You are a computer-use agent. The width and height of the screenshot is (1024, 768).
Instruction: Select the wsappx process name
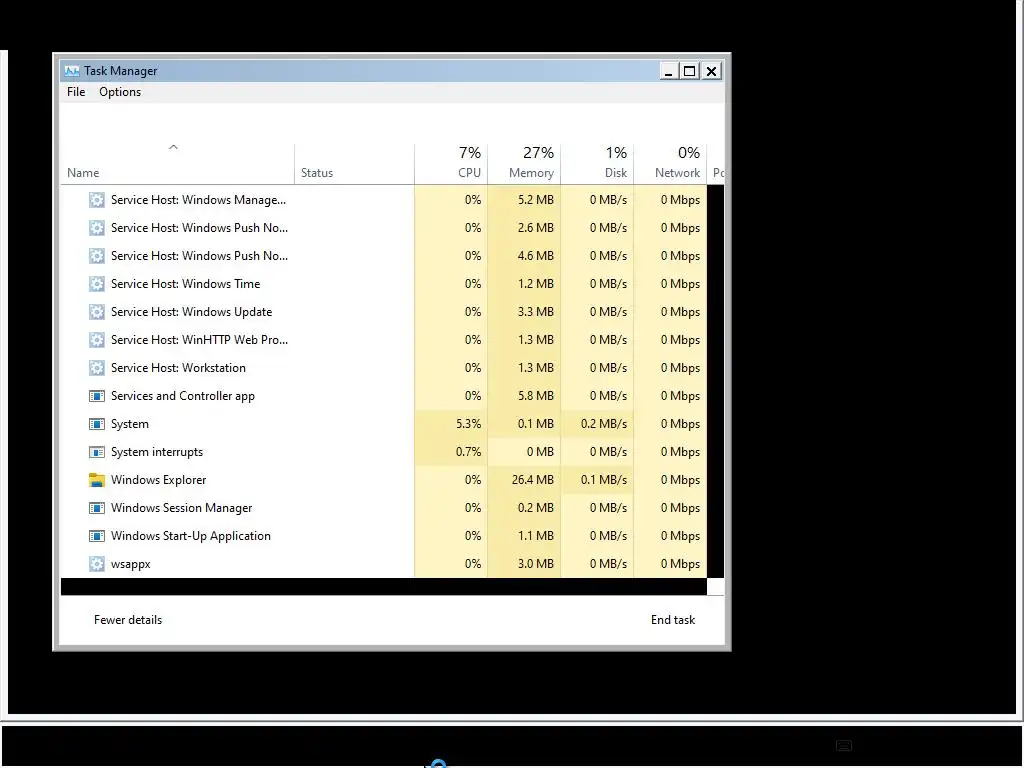pyautogui.click(x=131, y=564)
